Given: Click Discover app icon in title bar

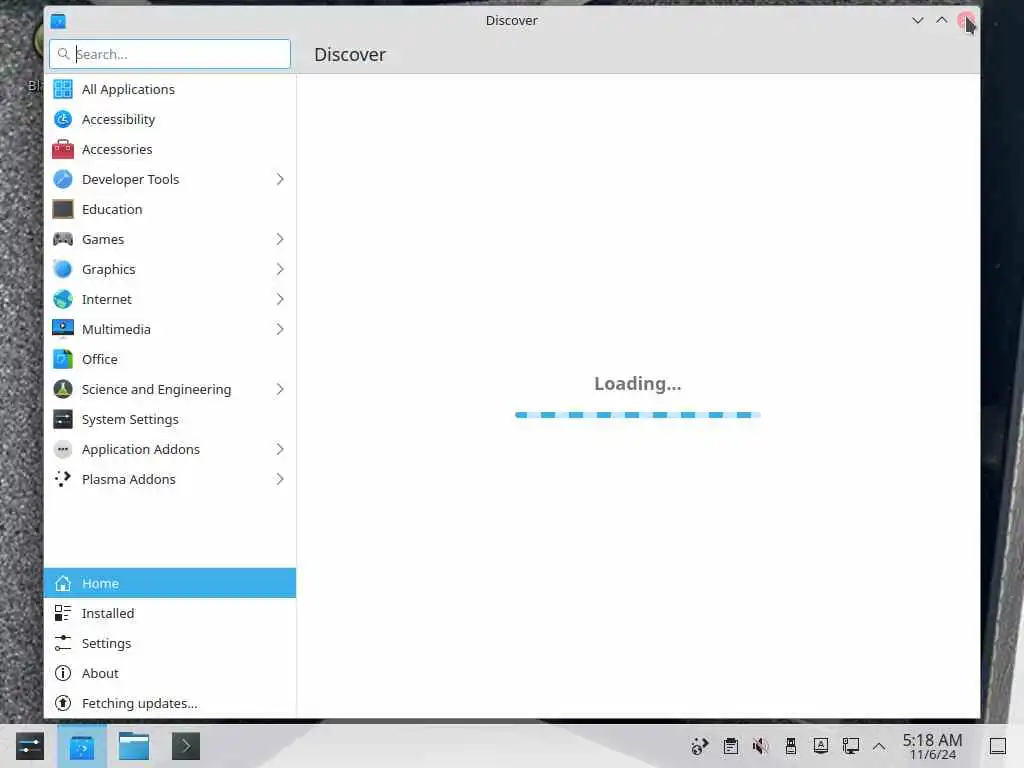Looking at the screenshot, I should tap(58, 21).
